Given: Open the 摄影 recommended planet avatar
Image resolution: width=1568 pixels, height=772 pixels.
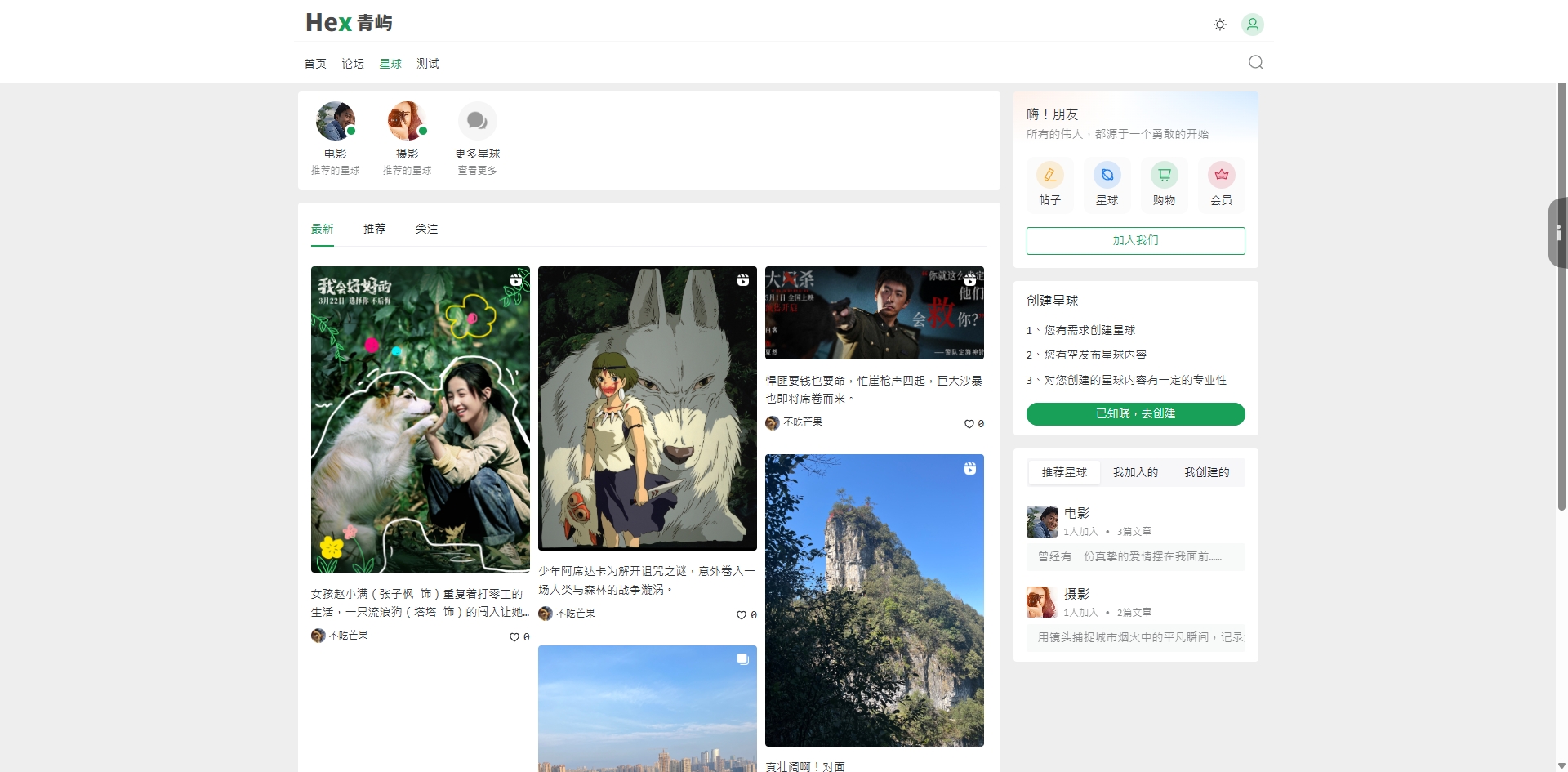Looking at the screenshot, I should tap(408, 121).
